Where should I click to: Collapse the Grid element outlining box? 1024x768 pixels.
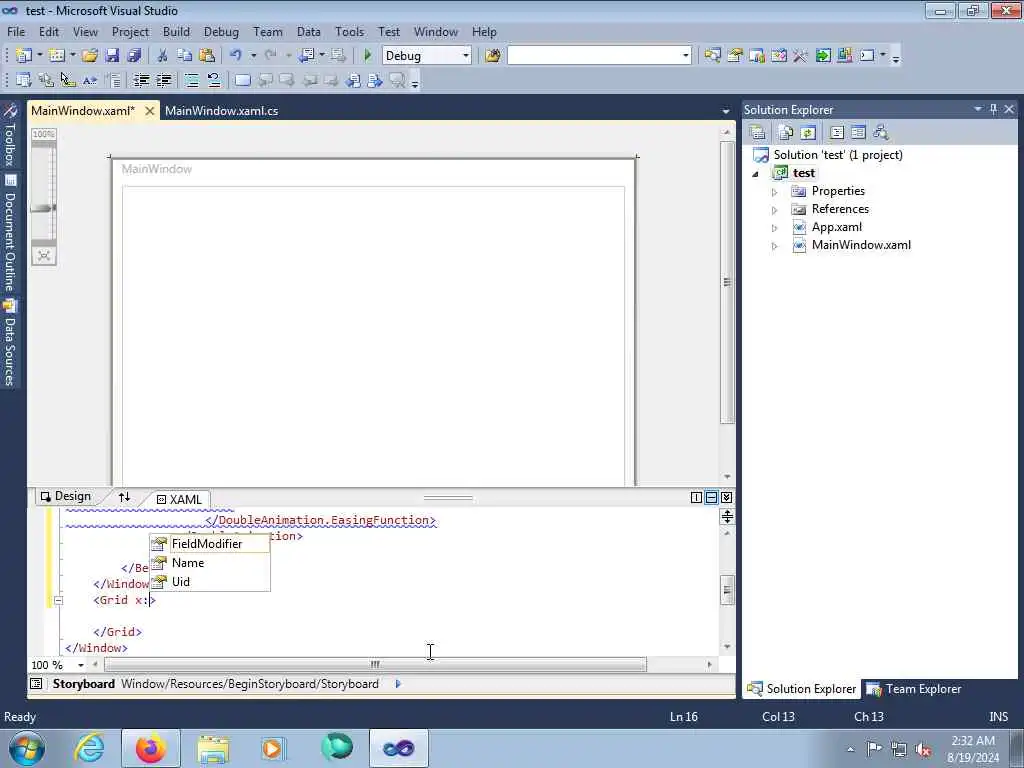coord(58,600)
